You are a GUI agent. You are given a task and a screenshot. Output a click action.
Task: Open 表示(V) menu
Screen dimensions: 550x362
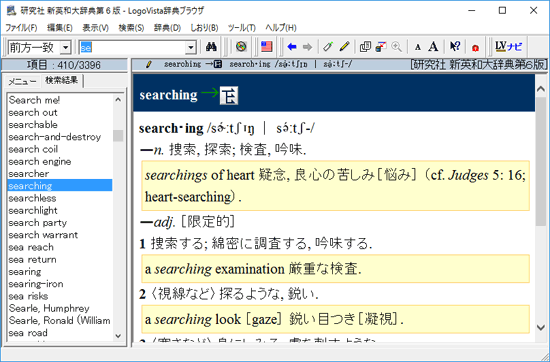pos(95,28)
